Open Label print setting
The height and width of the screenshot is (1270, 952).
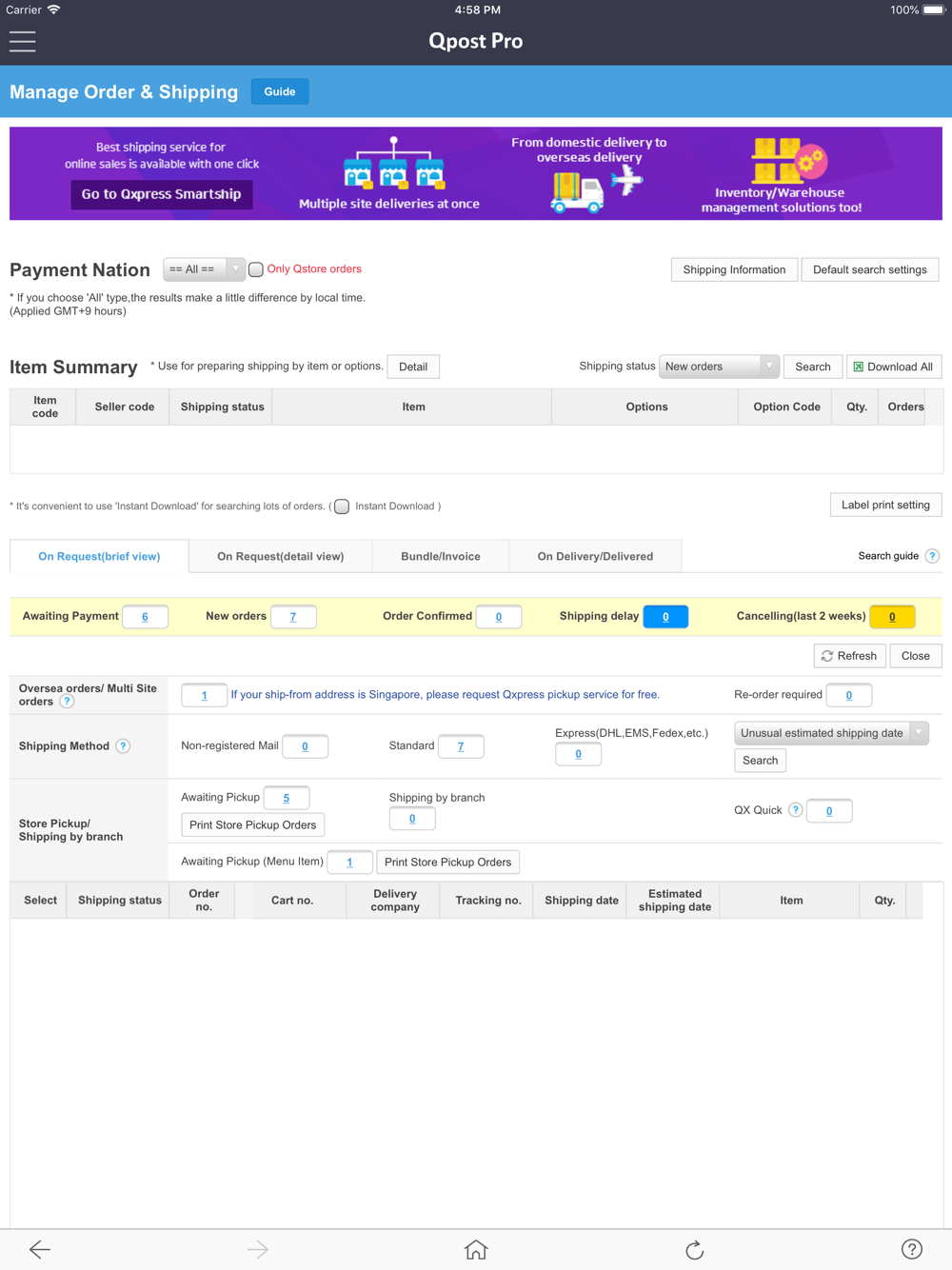click(x=885, y=505)
